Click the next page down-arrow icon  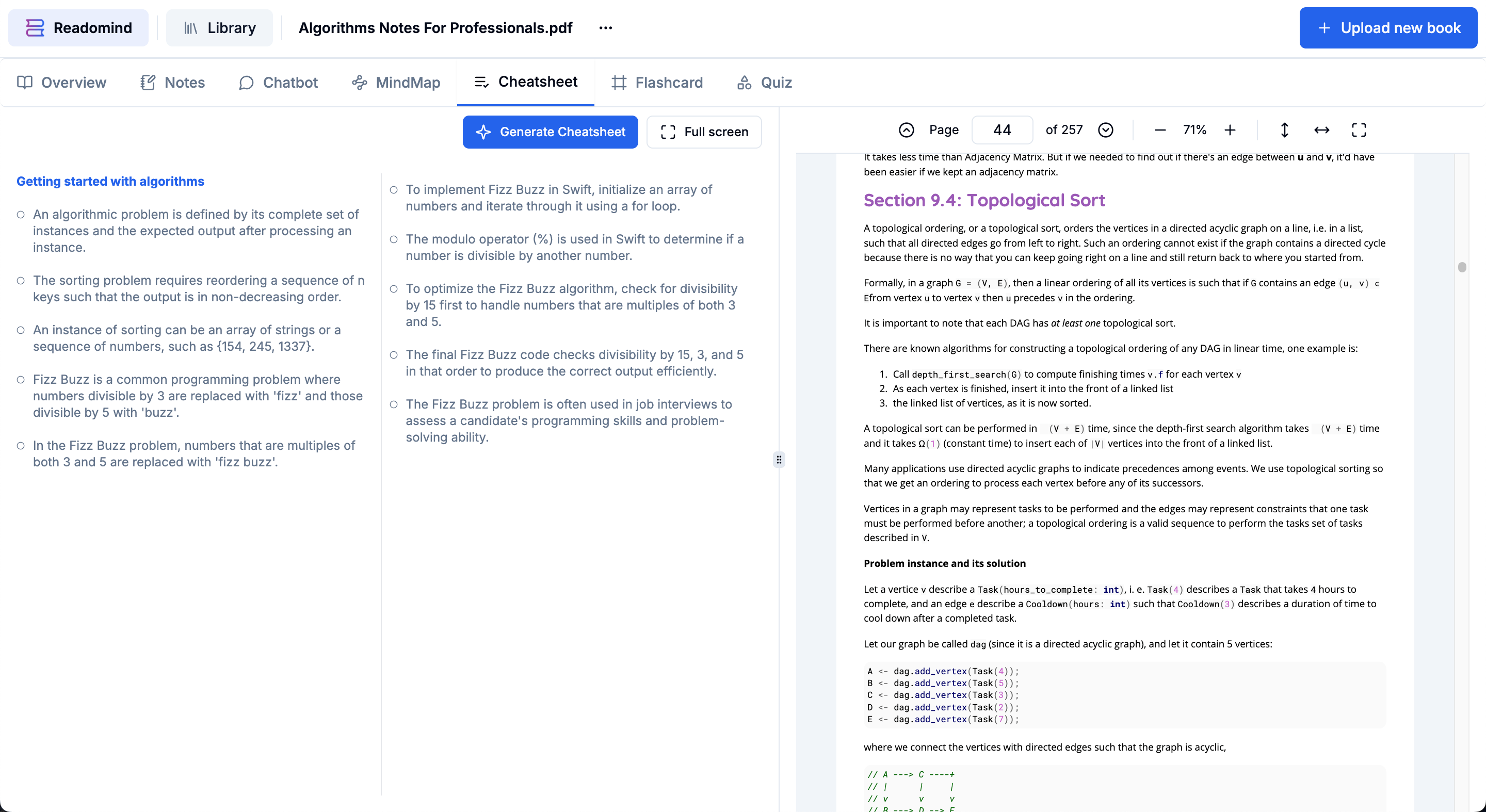pos(1105,131)
